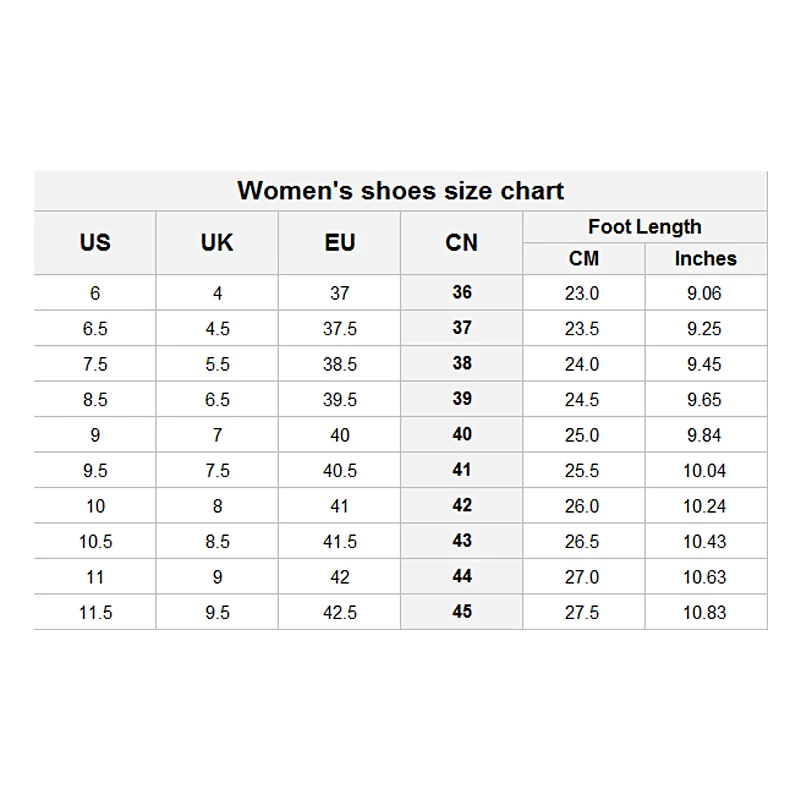Click the US size 11.5 cell

pyautogui.click(x=95, y=612)
